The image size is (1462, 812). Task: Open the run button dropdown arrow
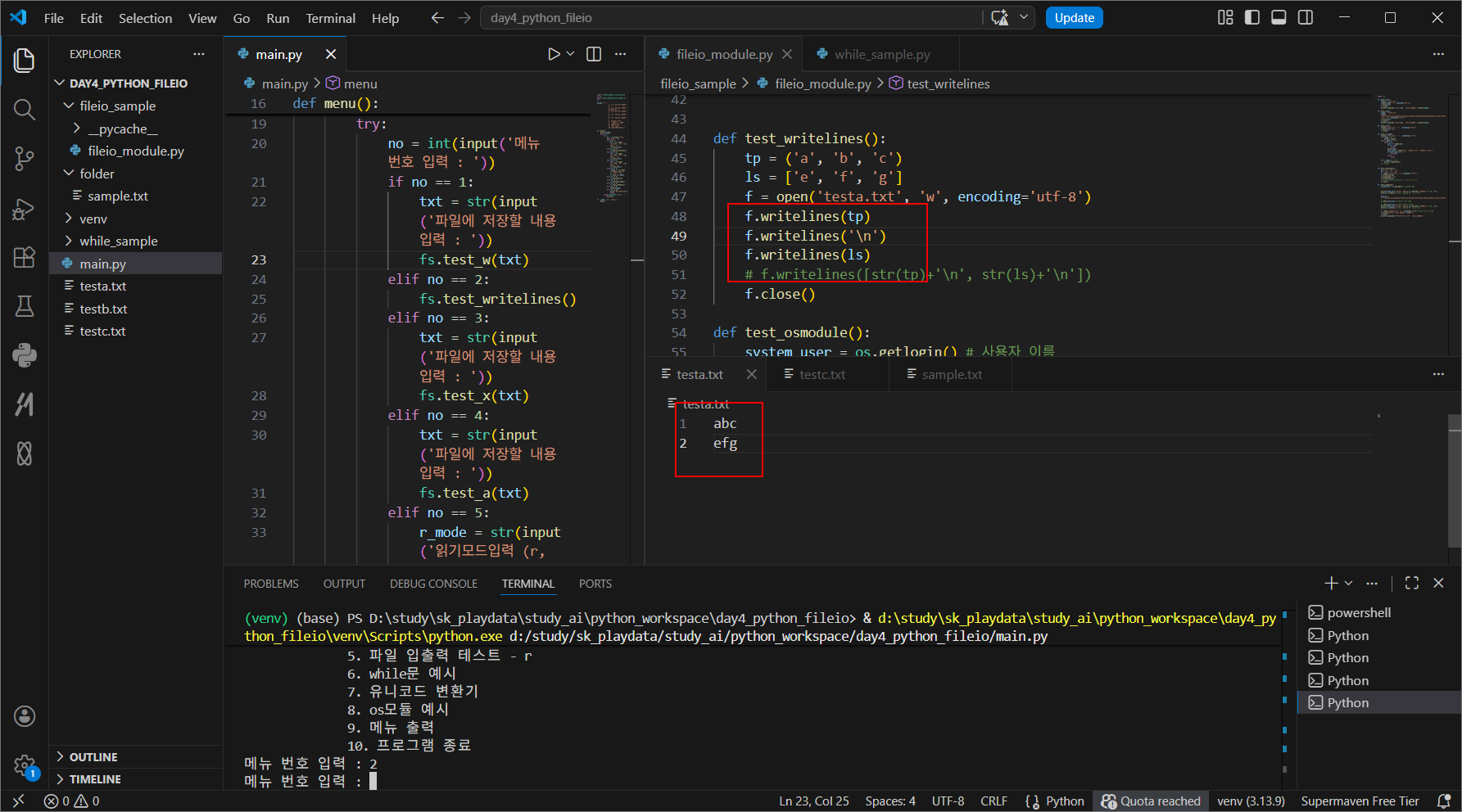pos(571,54)
